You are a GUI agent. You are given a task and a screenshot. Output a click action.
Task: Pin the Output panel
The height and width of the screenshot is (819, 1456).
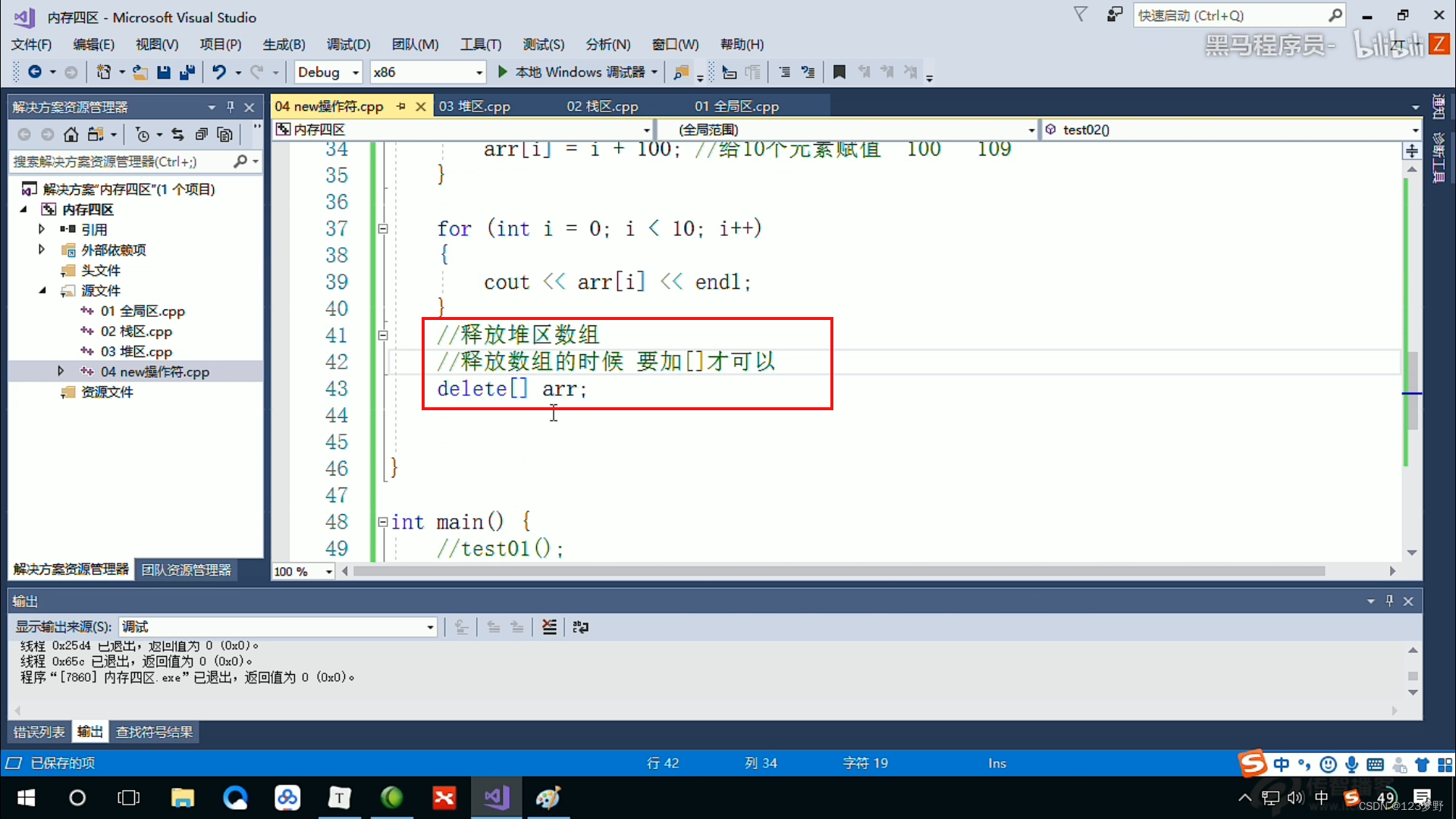pos(1389,601)
